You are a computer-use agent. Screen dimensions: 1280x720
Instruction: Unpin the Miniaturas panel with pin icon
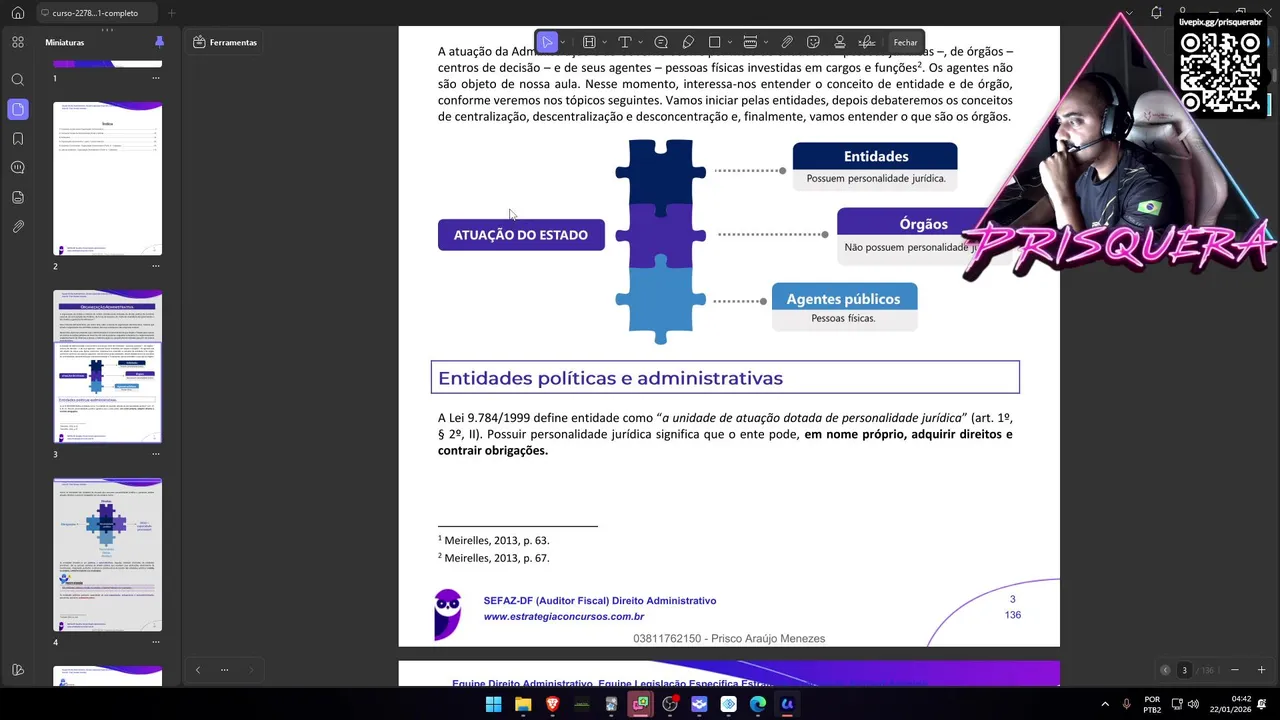coord(159,42)
